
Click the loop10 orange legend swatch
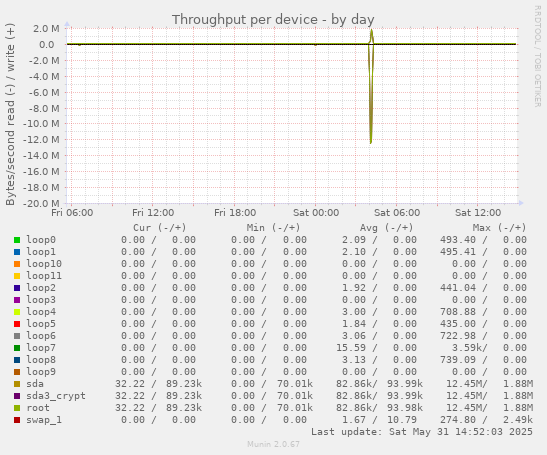pyautogui.click(x=17, y=264)
